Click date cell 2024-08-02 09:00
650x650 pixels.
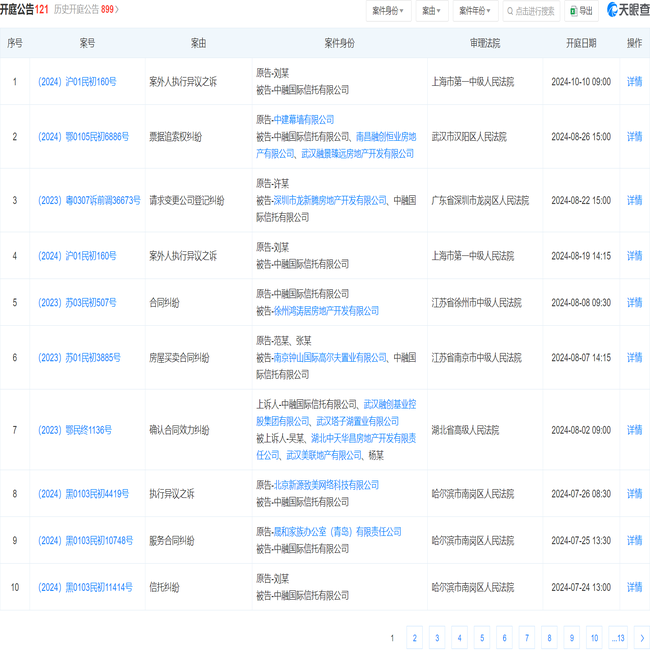coord(581,430)
